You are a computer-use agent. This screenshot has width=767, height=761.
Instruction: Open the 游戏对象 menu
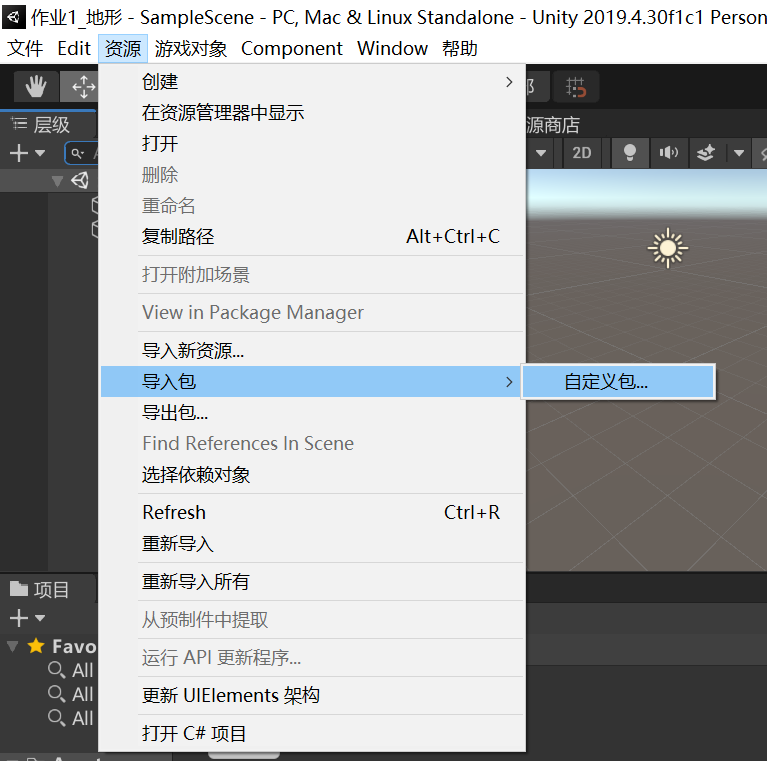(191, 48)
